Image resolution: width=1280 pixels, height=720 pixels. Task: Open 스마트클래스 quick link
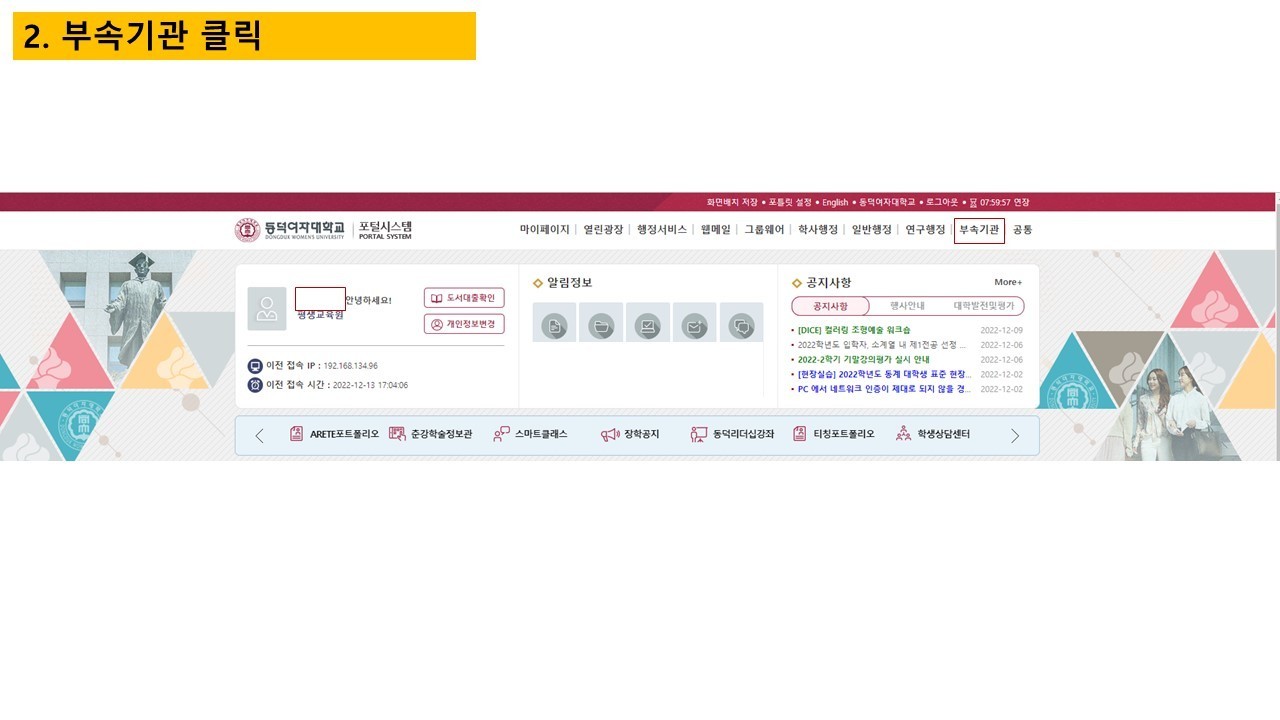531,435
